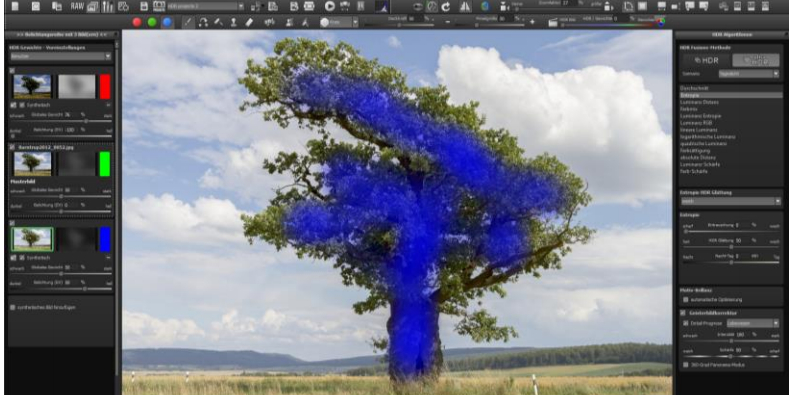The height and width of the screenshot is (395, 790).
Task: Click the green-bordered third exposure thumbnail
Action: (x=32, y=239)
